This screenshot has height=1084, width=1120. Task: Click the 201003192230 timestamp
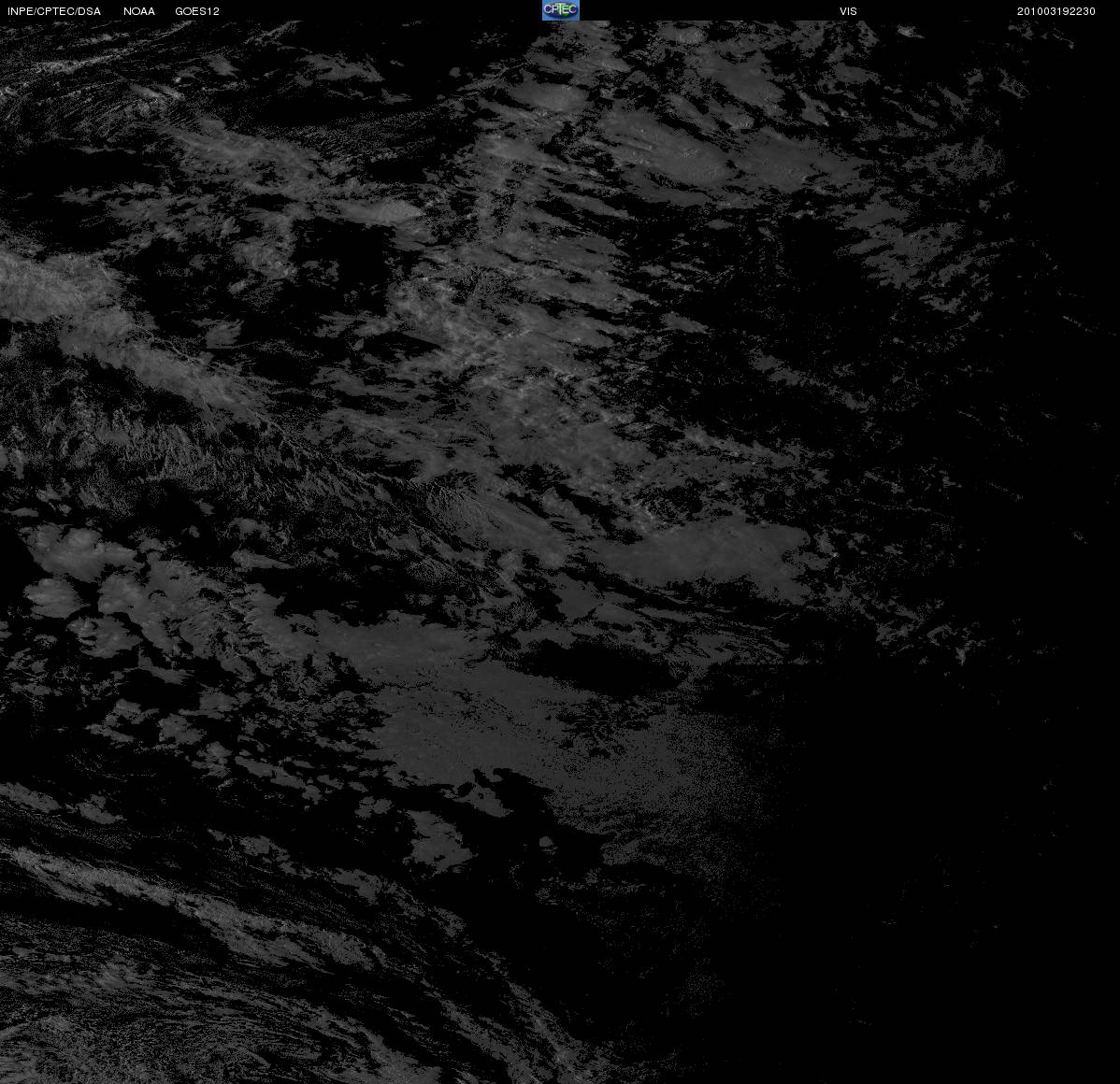(x=1055, y=11)
